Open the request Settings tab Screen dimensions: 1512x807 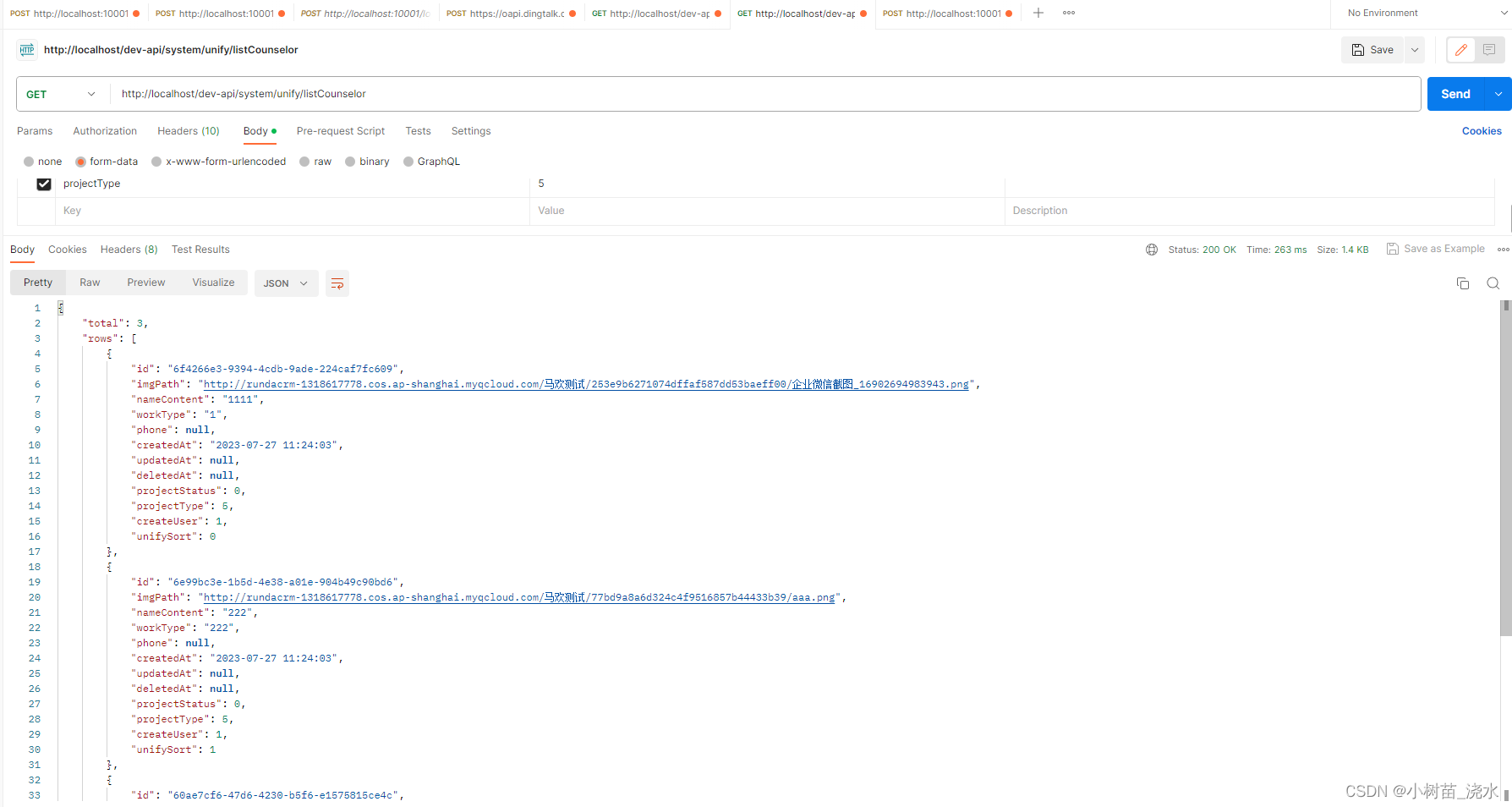[471, 131]
